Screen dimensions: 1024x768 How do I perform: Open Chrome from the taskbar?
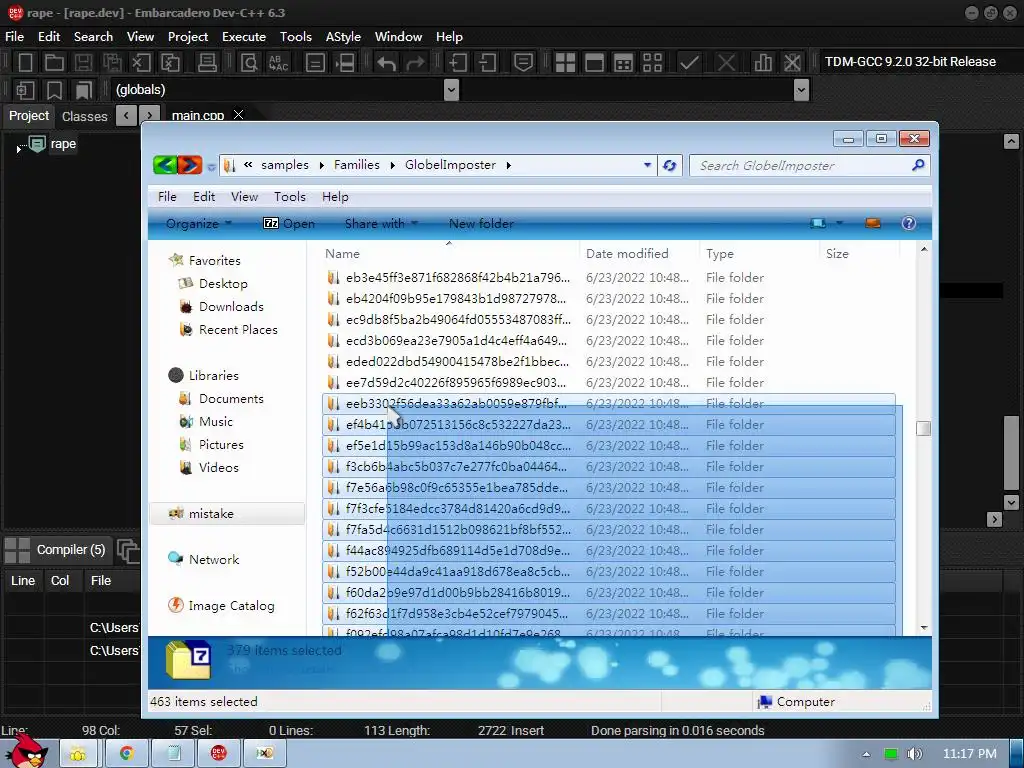coord(126,753)
